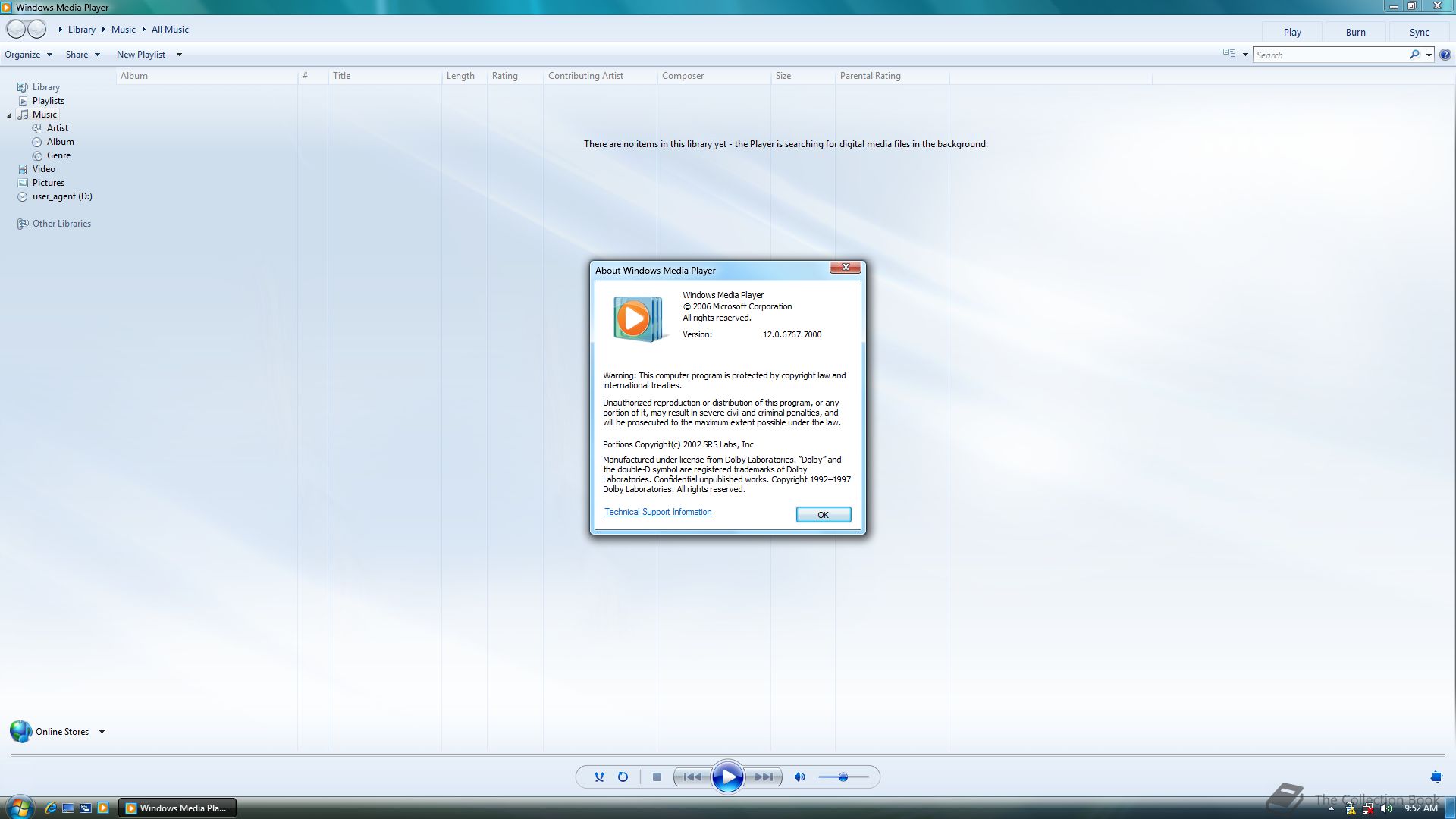
Task: Launch Internet Explorer from Quick Launch
Action: pyautogui.click(x=50, y=808)
